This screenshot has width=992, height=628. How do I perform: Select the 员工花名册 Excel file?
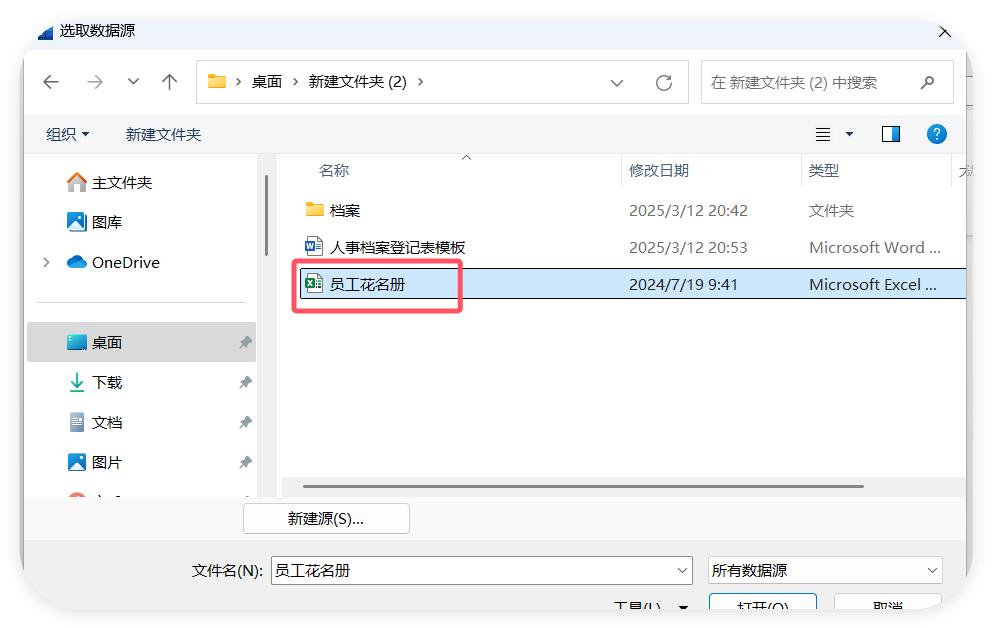pyautogui.click(x=367, y=285)
